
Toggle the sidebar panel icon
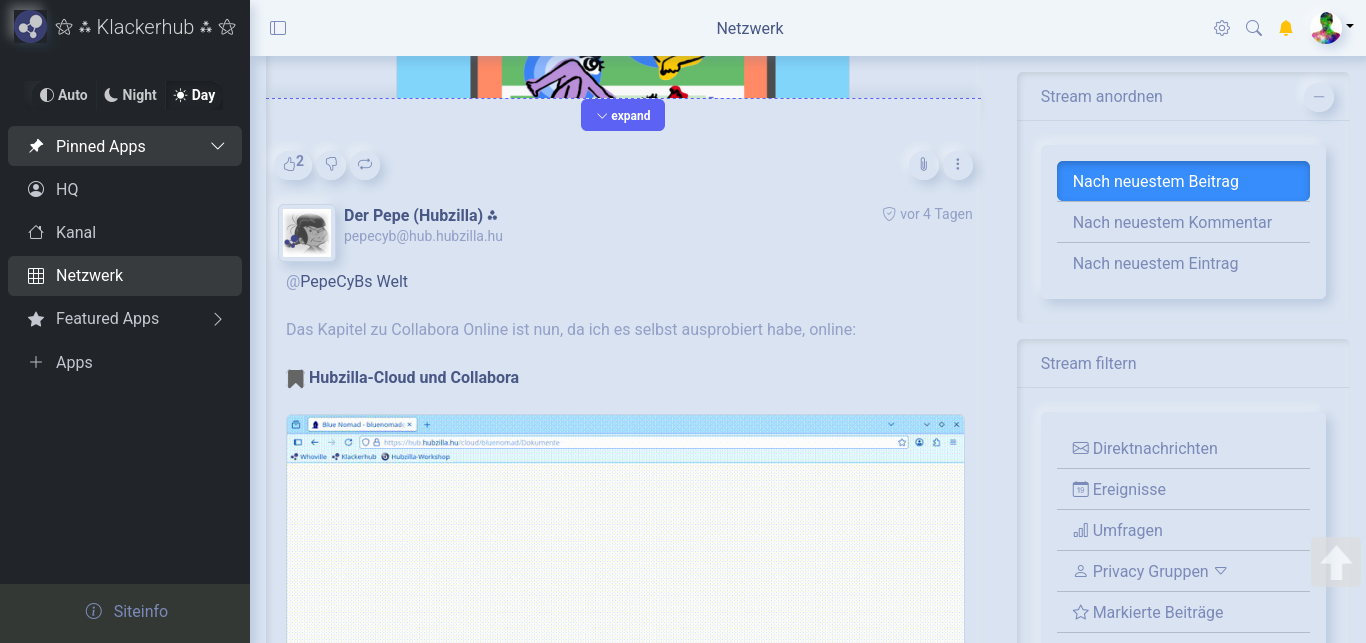click(x=278, y=28)
